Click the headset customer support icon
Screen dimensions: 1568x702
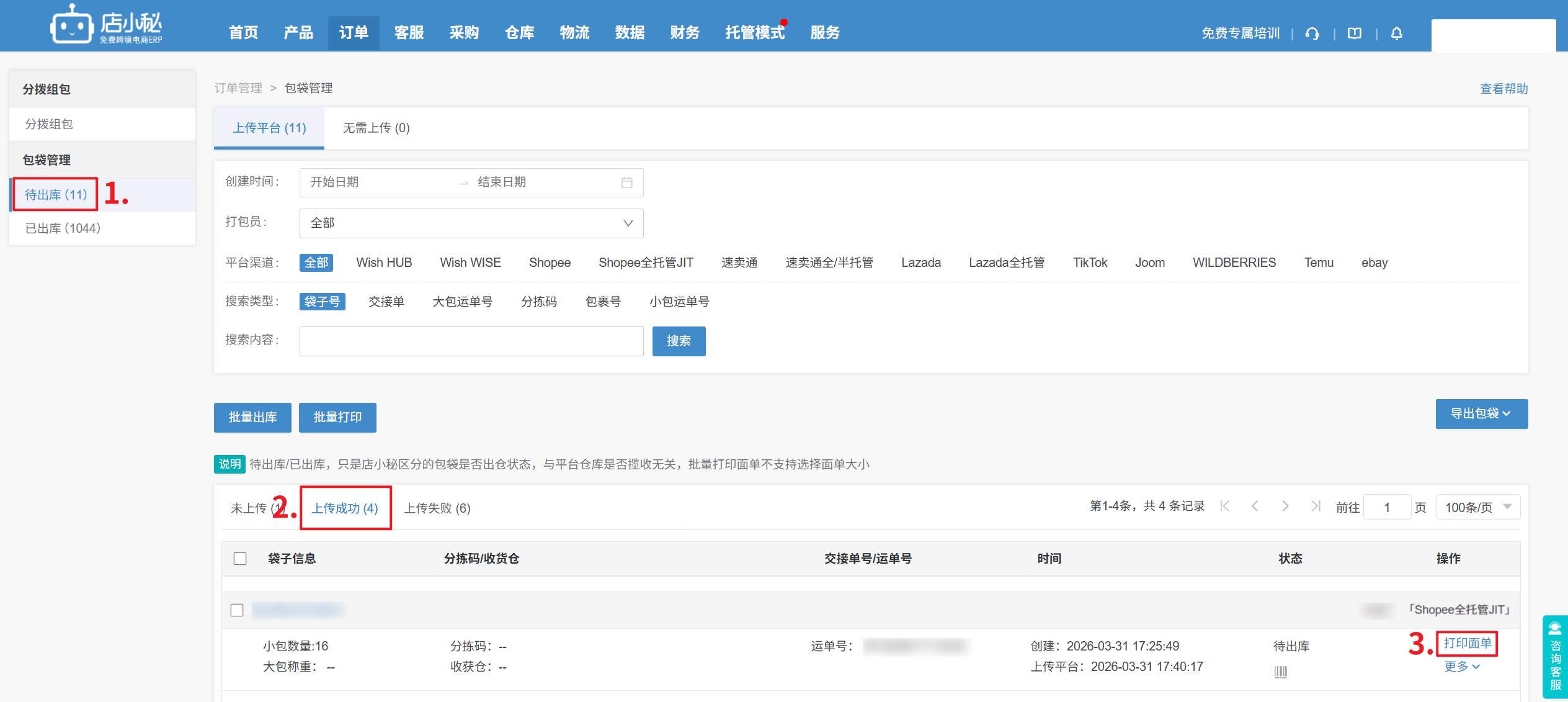(1312, 34)
